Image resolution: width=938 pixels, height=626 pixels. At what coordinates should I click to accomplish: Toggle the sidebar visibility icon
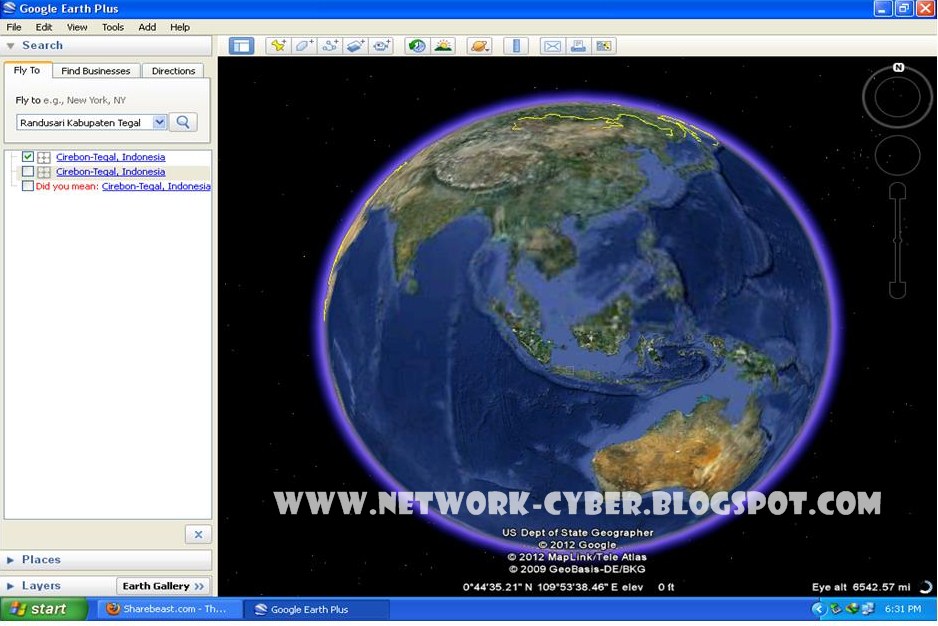[243, 45]
